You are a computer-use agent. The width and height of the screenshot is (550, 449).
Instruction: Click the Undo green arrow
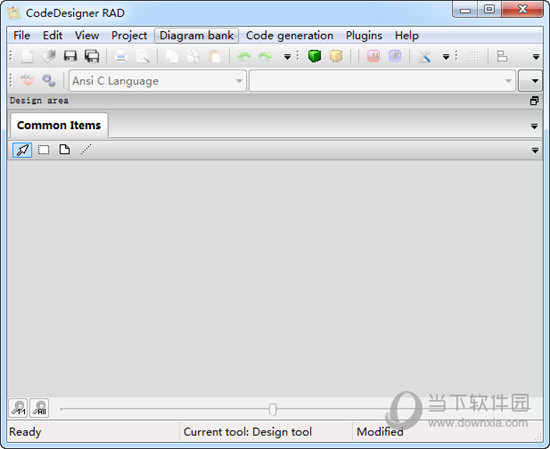244,56
